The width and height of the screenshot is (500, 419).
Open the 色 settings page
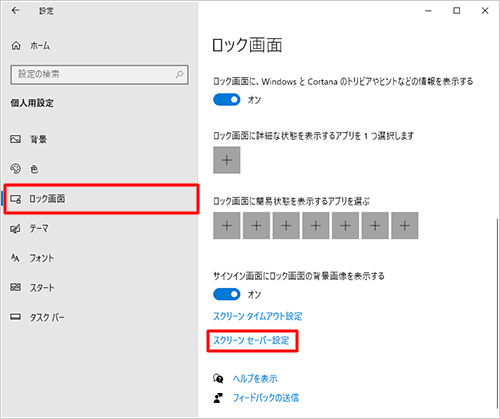pos(100,169)
